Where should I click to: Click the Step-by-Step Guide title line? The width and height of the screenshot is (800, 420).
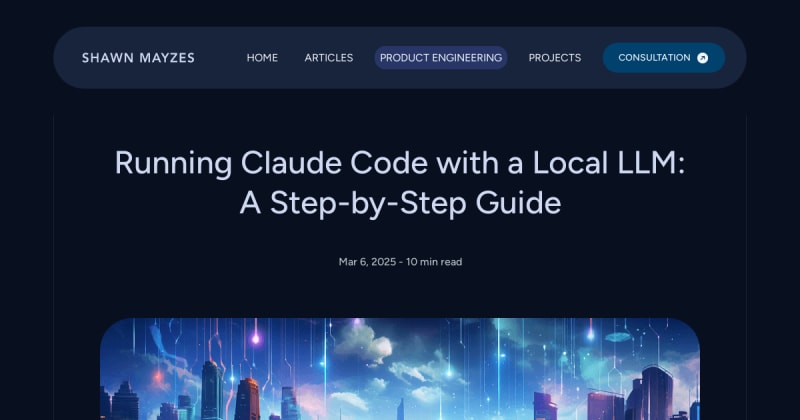[400, 203]
